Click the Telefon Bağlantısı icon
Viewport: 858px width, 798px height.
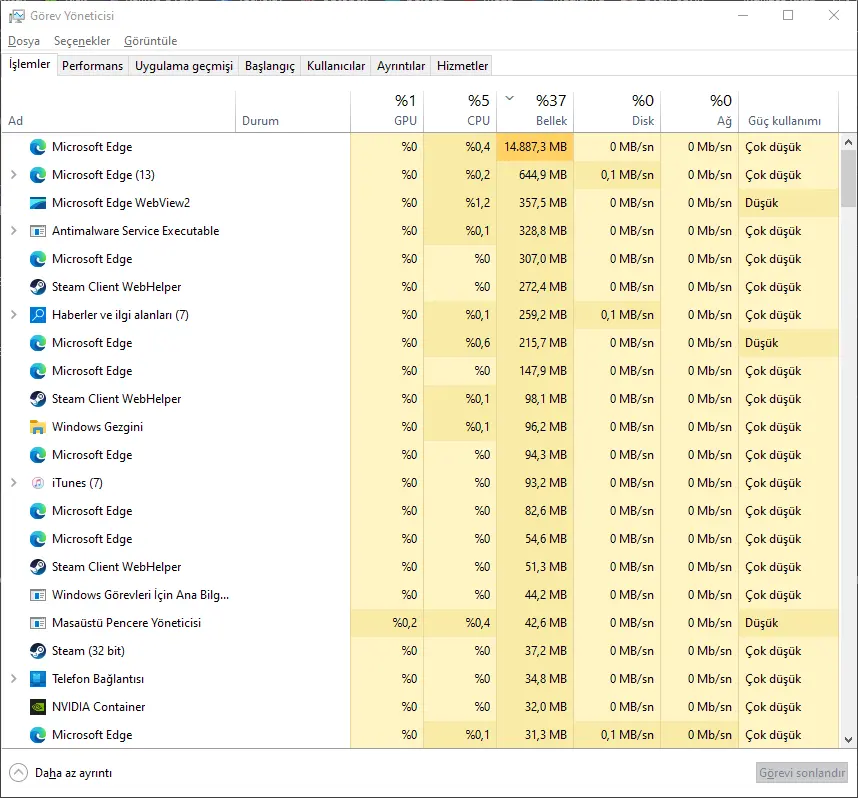[x=38, y=679]
